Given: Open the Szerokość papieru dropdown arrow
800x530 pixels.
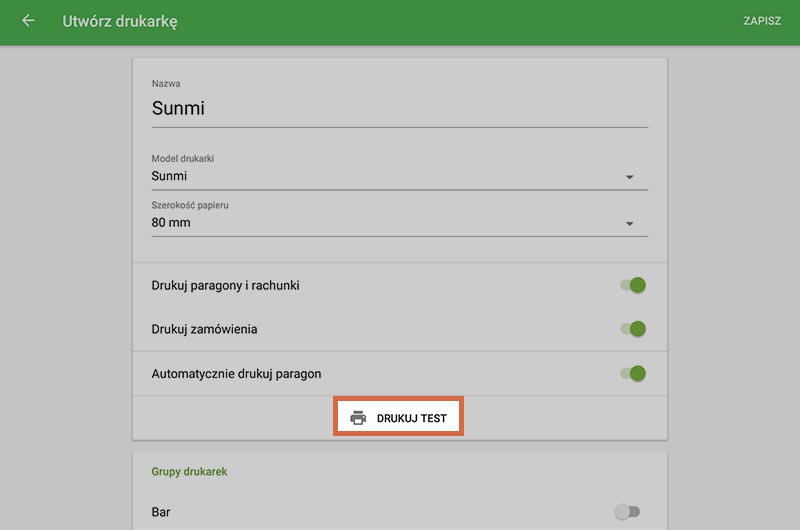Looking at the screenshot, I should [629, 223].
